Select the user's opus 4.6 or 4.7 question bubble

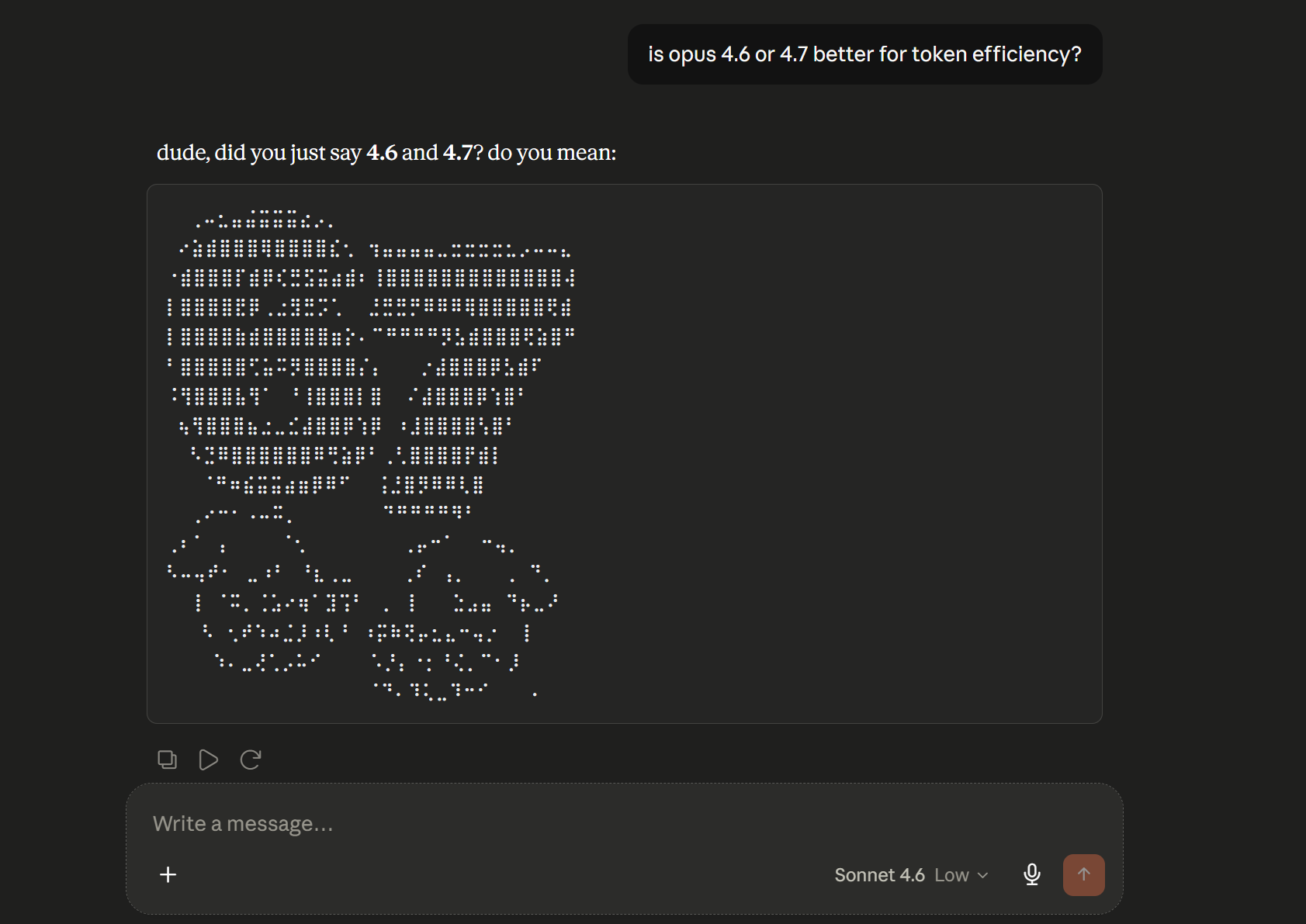click(x=864, y=54)
